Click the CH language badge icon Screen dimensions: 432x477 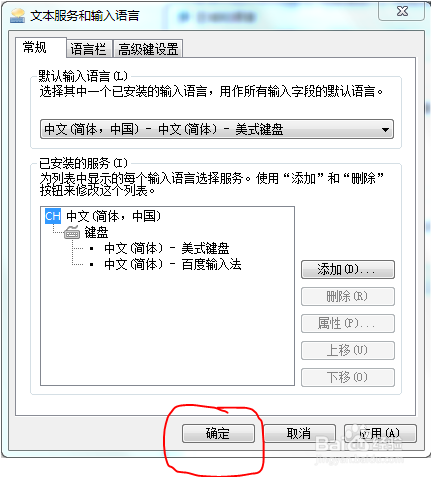(53, 216)
